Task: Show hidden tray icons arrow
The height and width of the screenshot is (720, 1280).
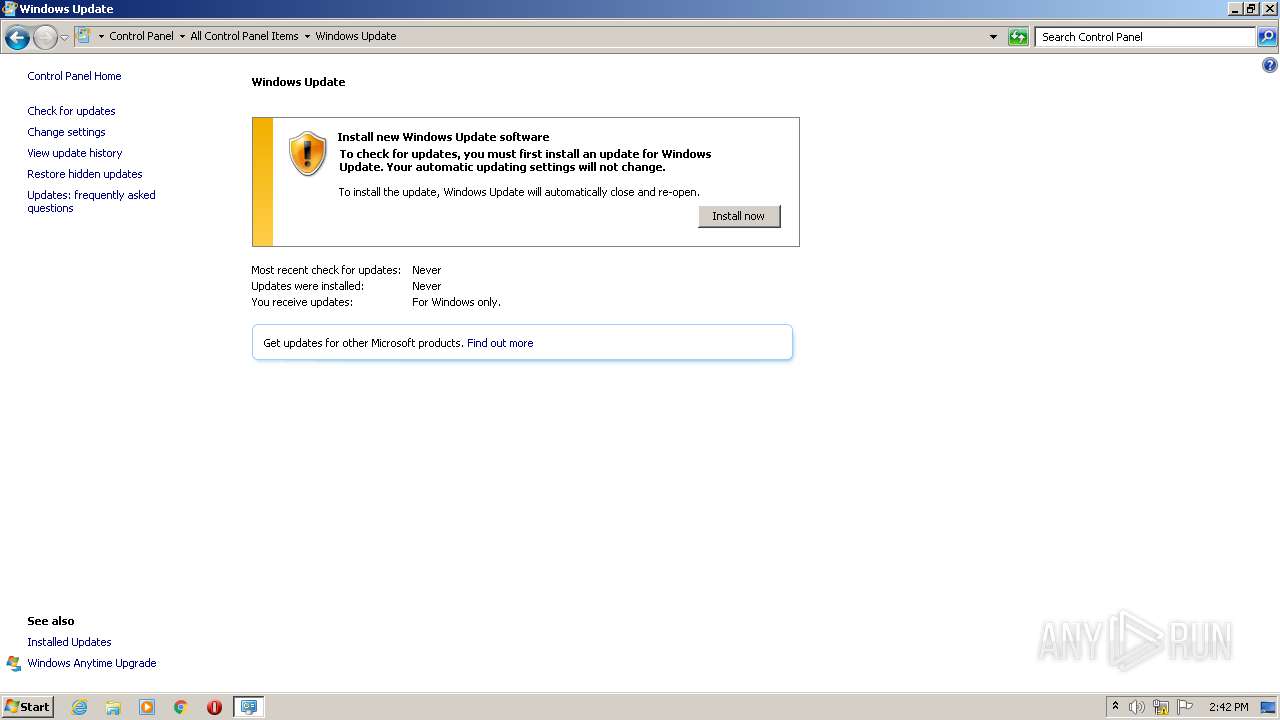Action: 1115,706
